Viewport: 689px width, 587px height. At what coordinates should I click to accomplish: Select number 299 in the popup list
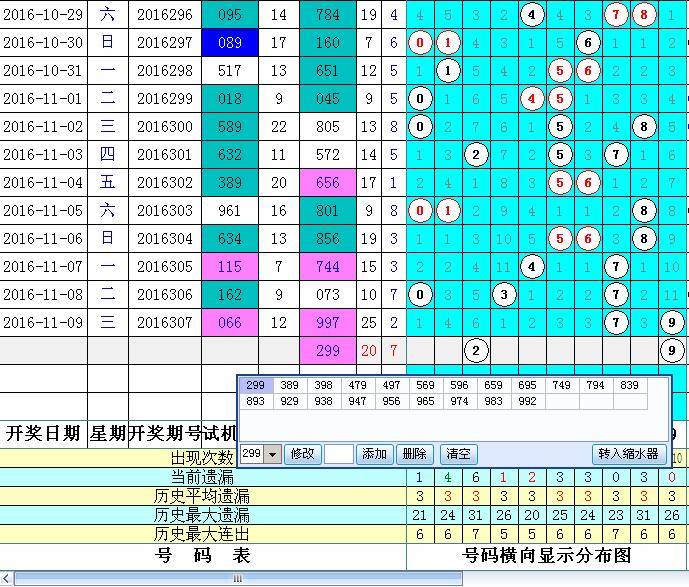click(256, 385)
